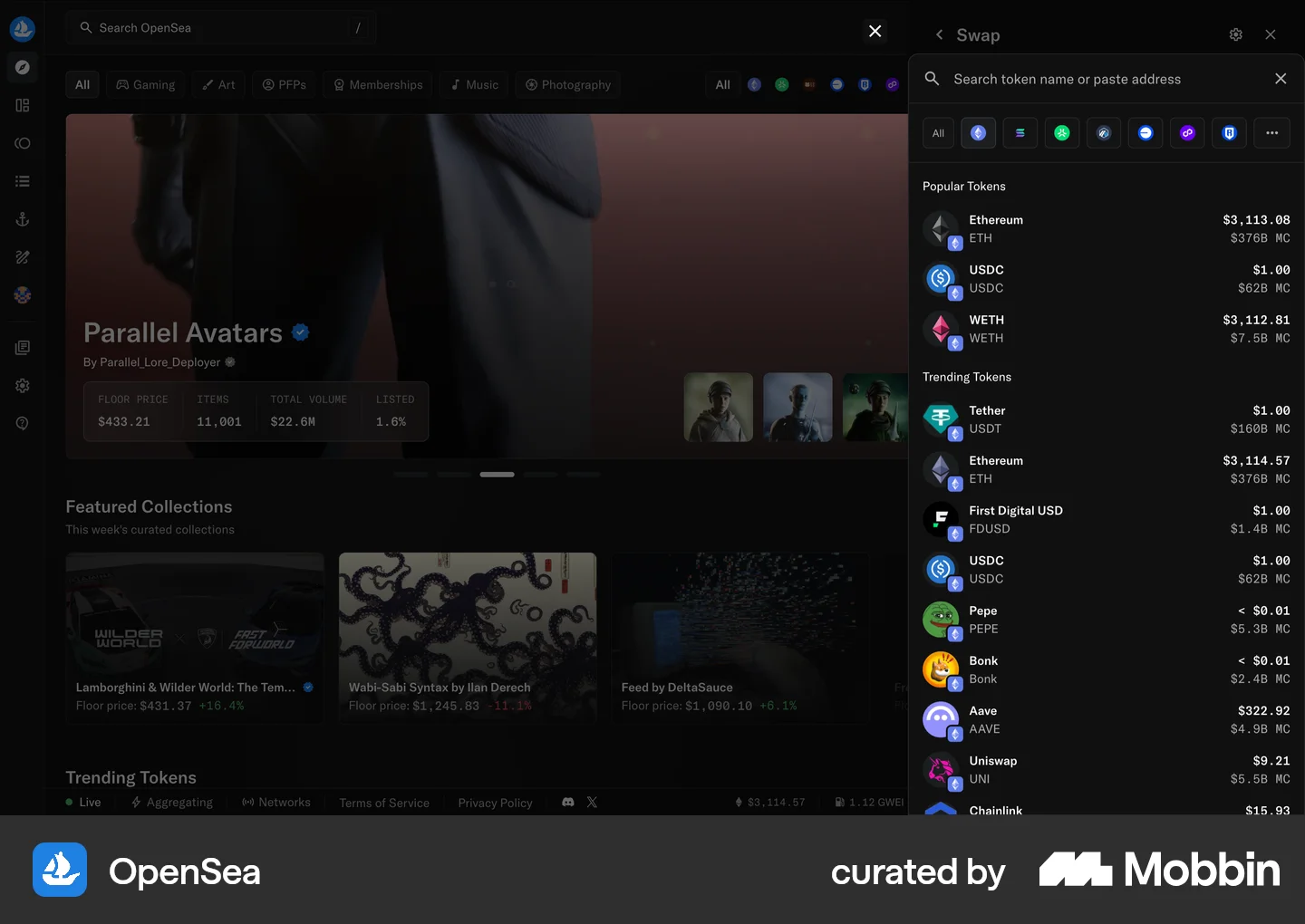The image size is (1305, 924).
Task: Jump to first carousel slide indicator
Action: [x=411, y=475]
